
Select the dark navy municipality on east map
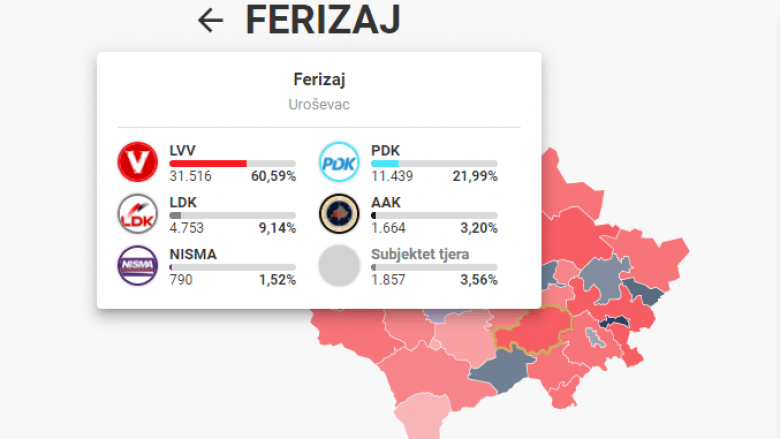(643, 292)
